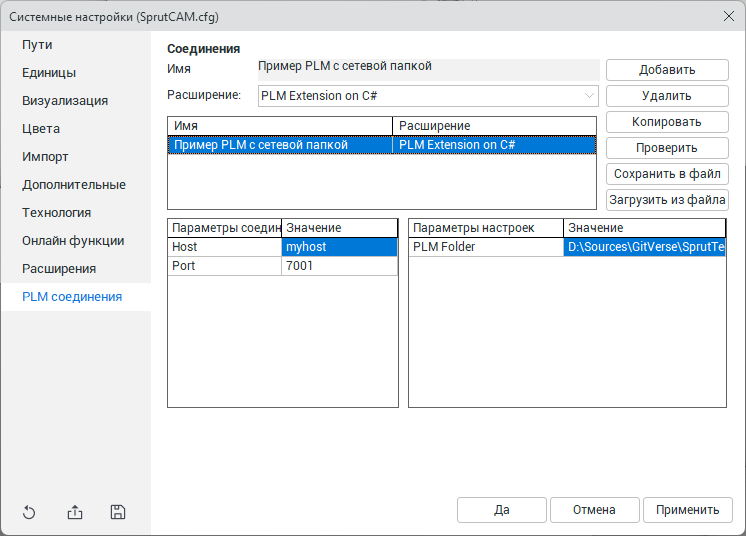Select the Port value cell 7001

(340, 267)
